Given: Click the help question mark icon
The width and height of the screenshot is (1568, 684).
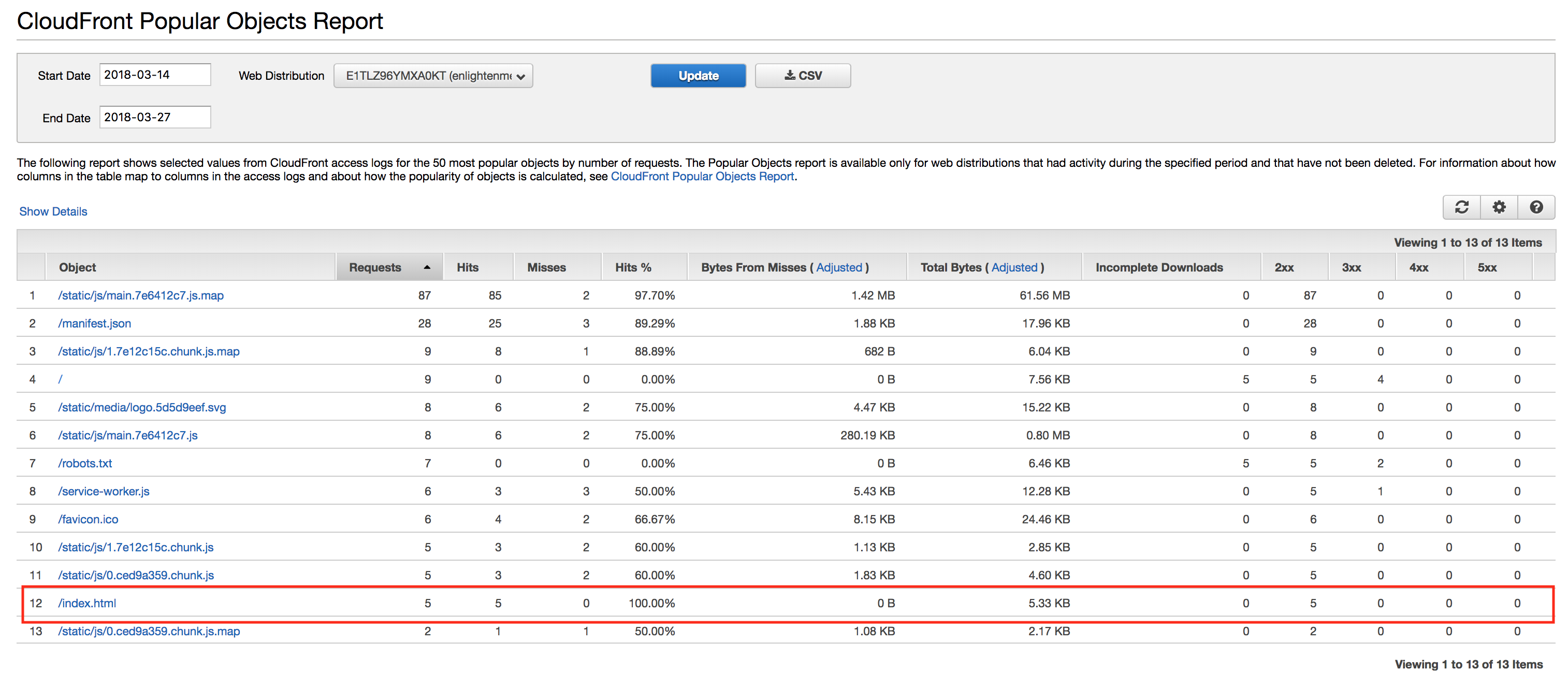Looking at the screenshot, I should pyautogui.click(x=1536, y=207).
